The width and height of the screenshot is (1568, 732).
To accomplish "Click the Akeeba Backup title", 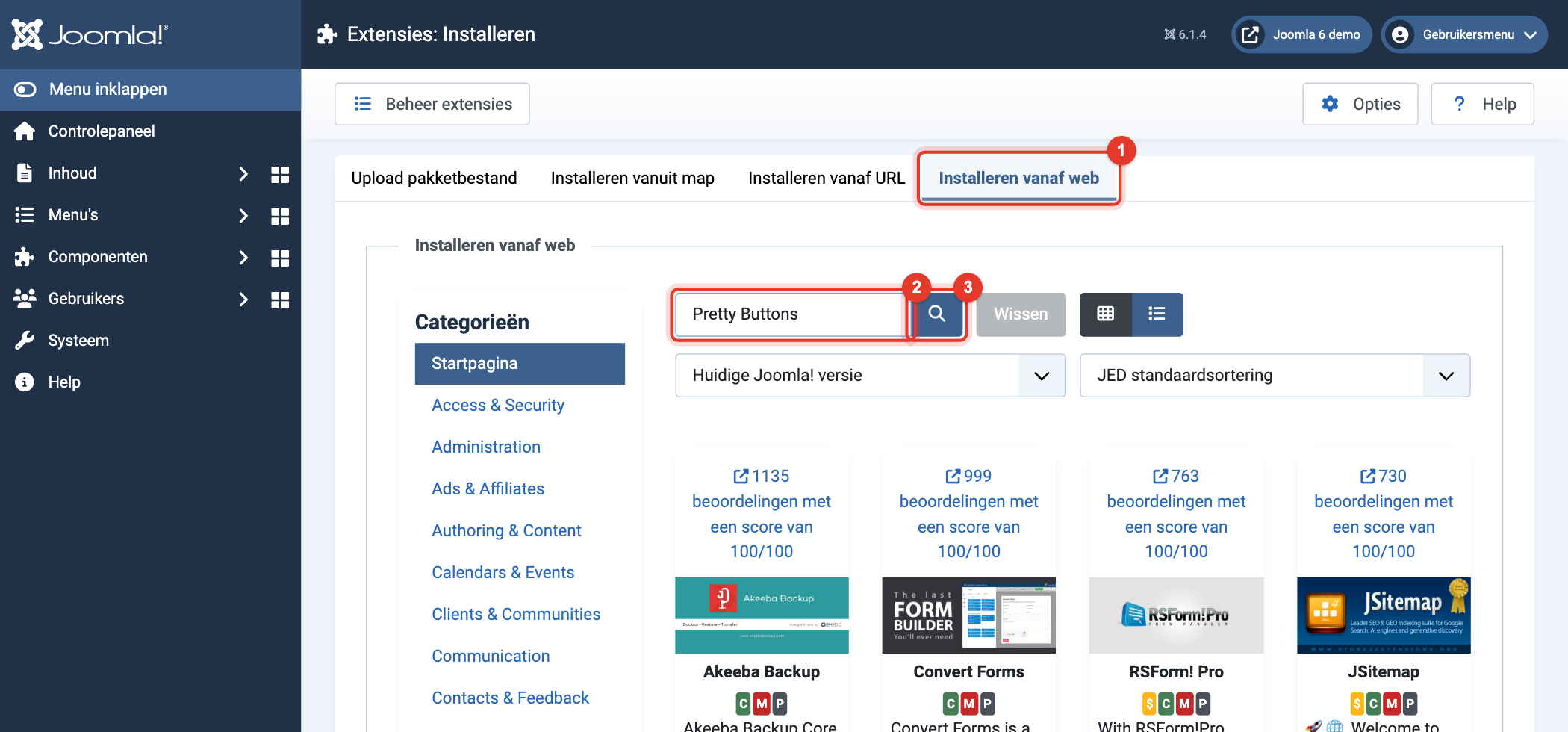I will (762, 672).
